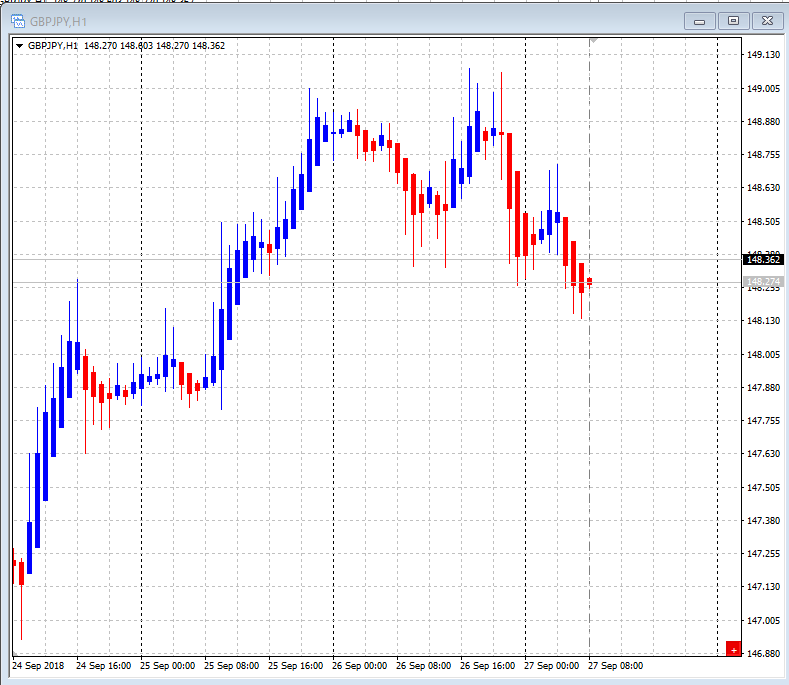Click the 147.755 price axis label

tap(763, 421)
